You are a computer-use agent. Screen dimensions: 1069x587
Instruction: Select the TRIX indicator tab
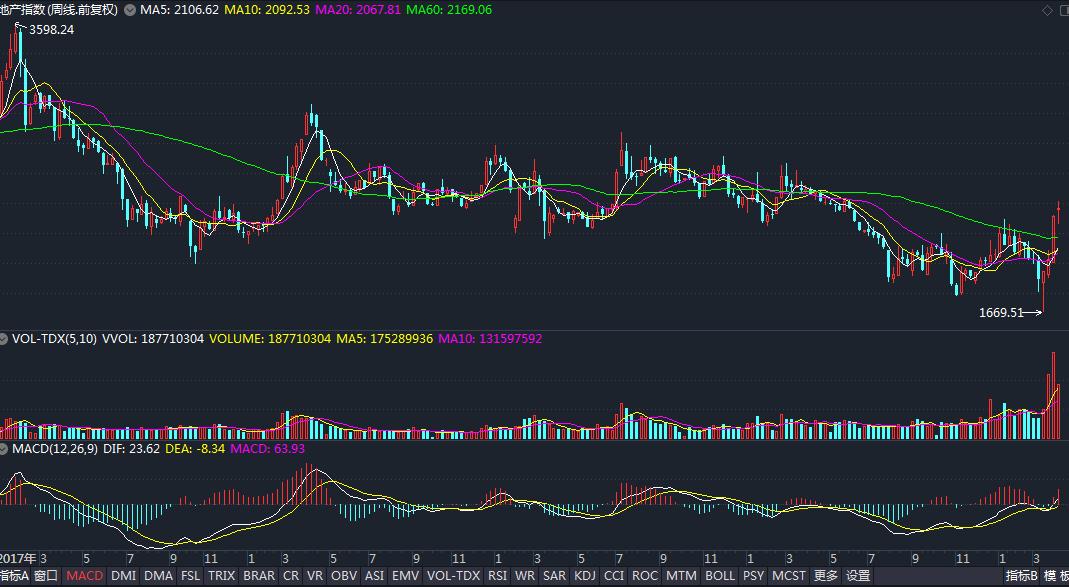click(222, 576)
